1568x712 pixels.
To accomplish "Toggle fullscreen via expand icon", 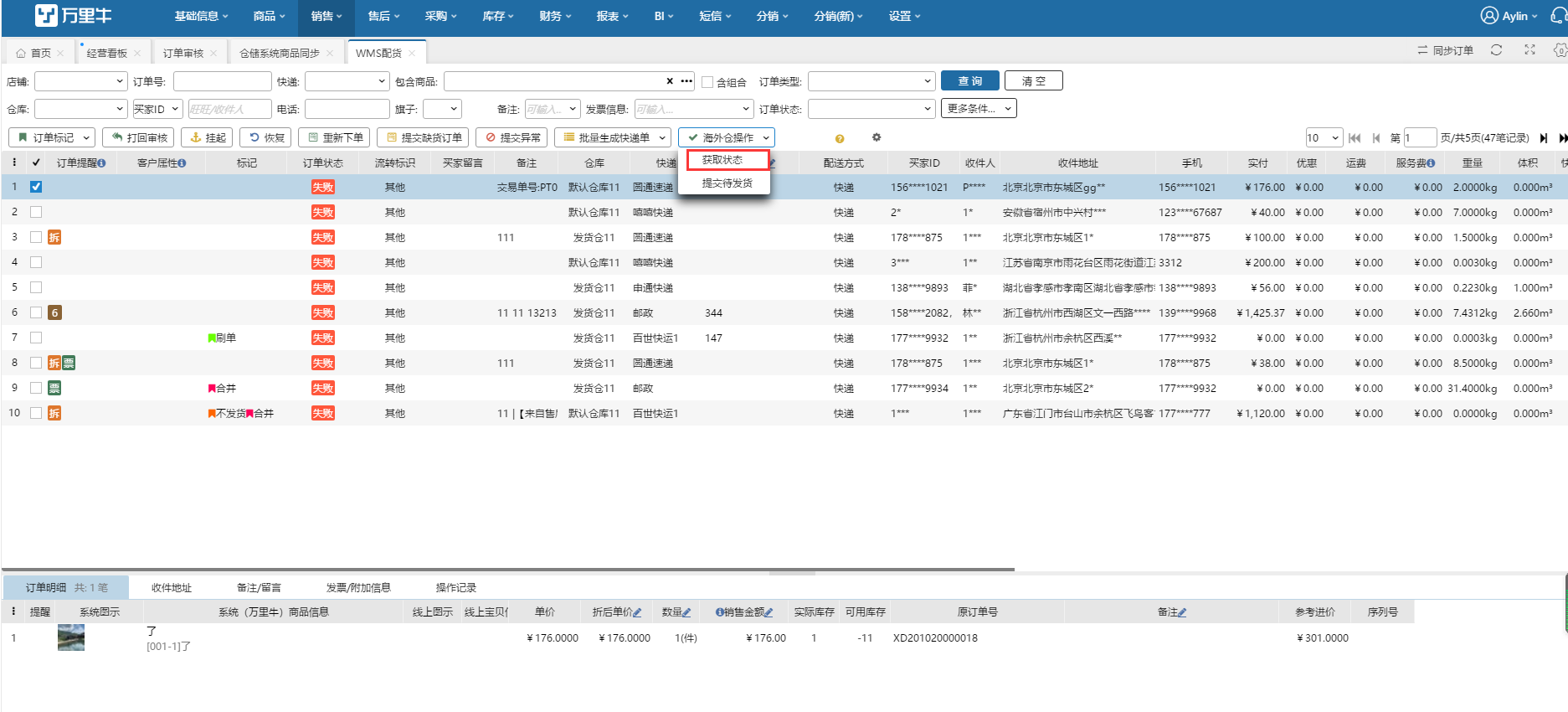I will click(x=1529, y=50).
